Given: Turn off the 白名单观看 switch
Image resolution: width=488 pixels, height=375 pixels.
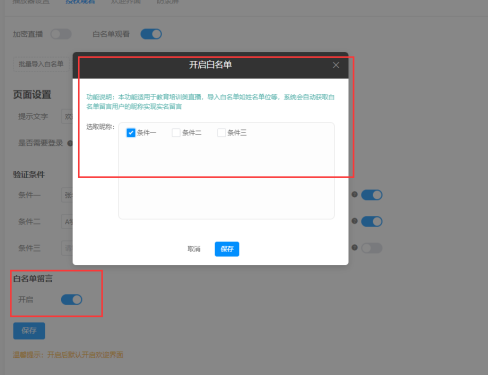Looking at the screenshot, I should (x=151, y=34).
